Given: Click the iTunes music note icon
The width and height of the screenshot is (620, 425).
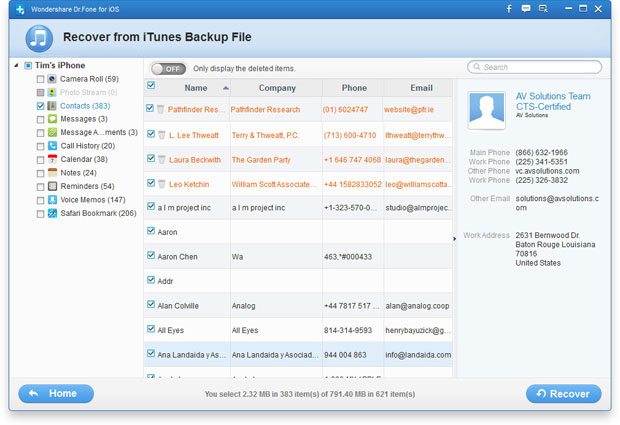Looking at the screenshot, I should 39,38.
